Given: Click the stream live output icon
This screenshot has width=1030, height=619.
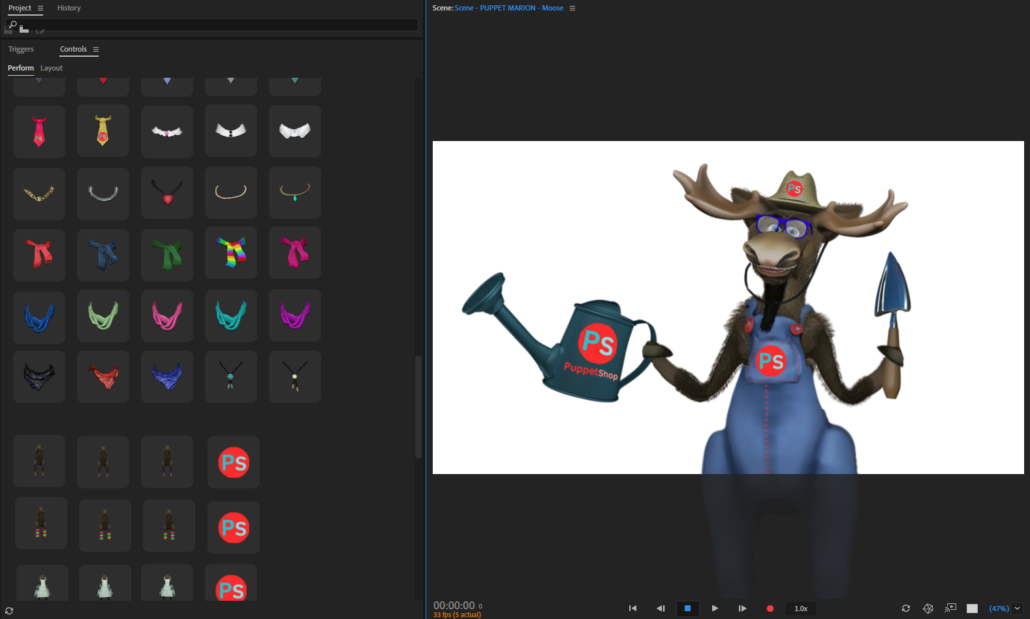Looking at the screenshot, I should [x=951, y=608].
